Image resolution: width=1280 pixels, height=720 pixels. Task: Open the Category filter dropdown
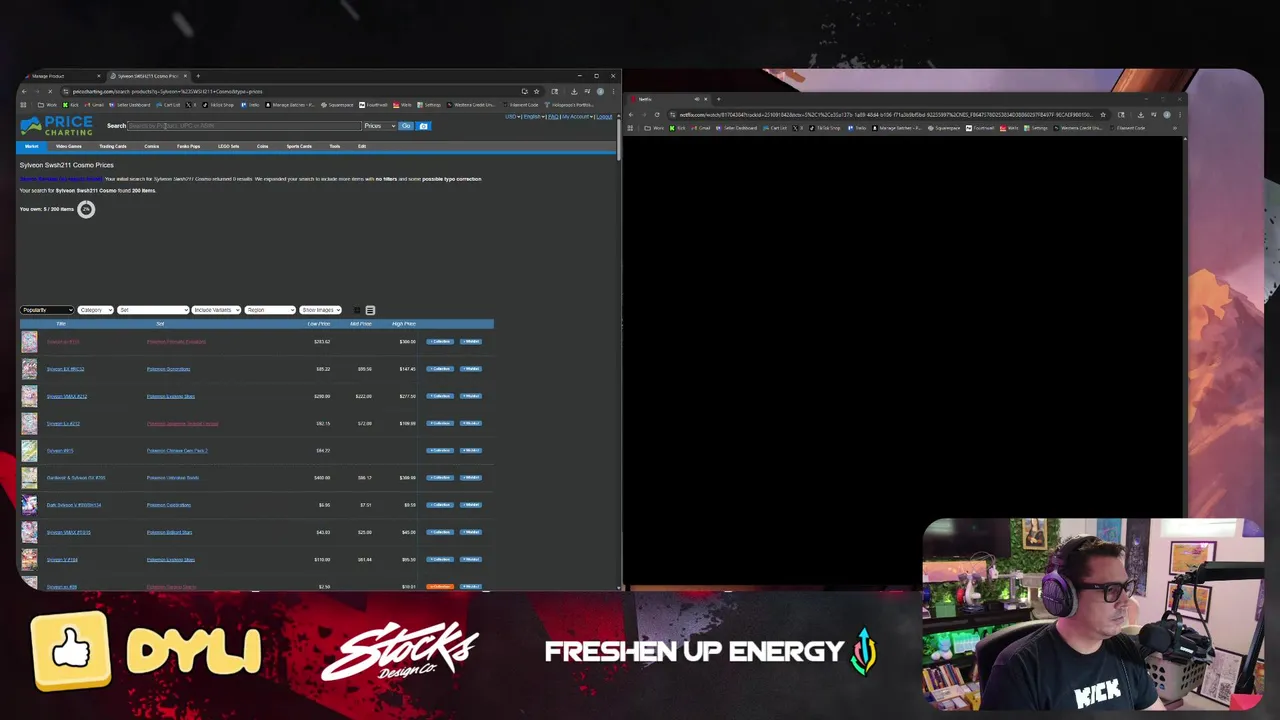(x=95, y=310)
